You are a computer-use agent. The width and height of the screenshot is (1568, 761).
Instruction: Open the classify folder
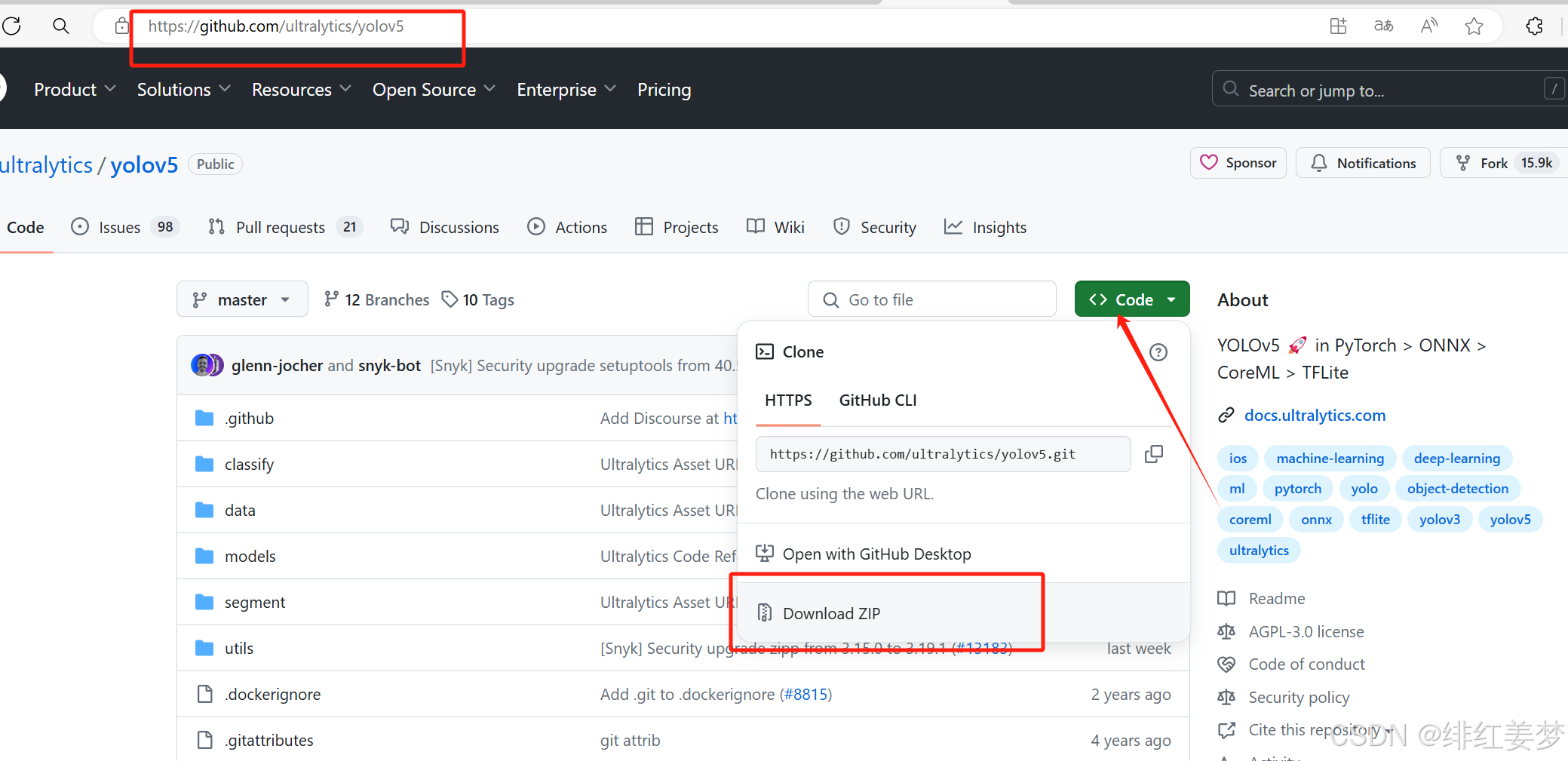[x=249, y=464]
